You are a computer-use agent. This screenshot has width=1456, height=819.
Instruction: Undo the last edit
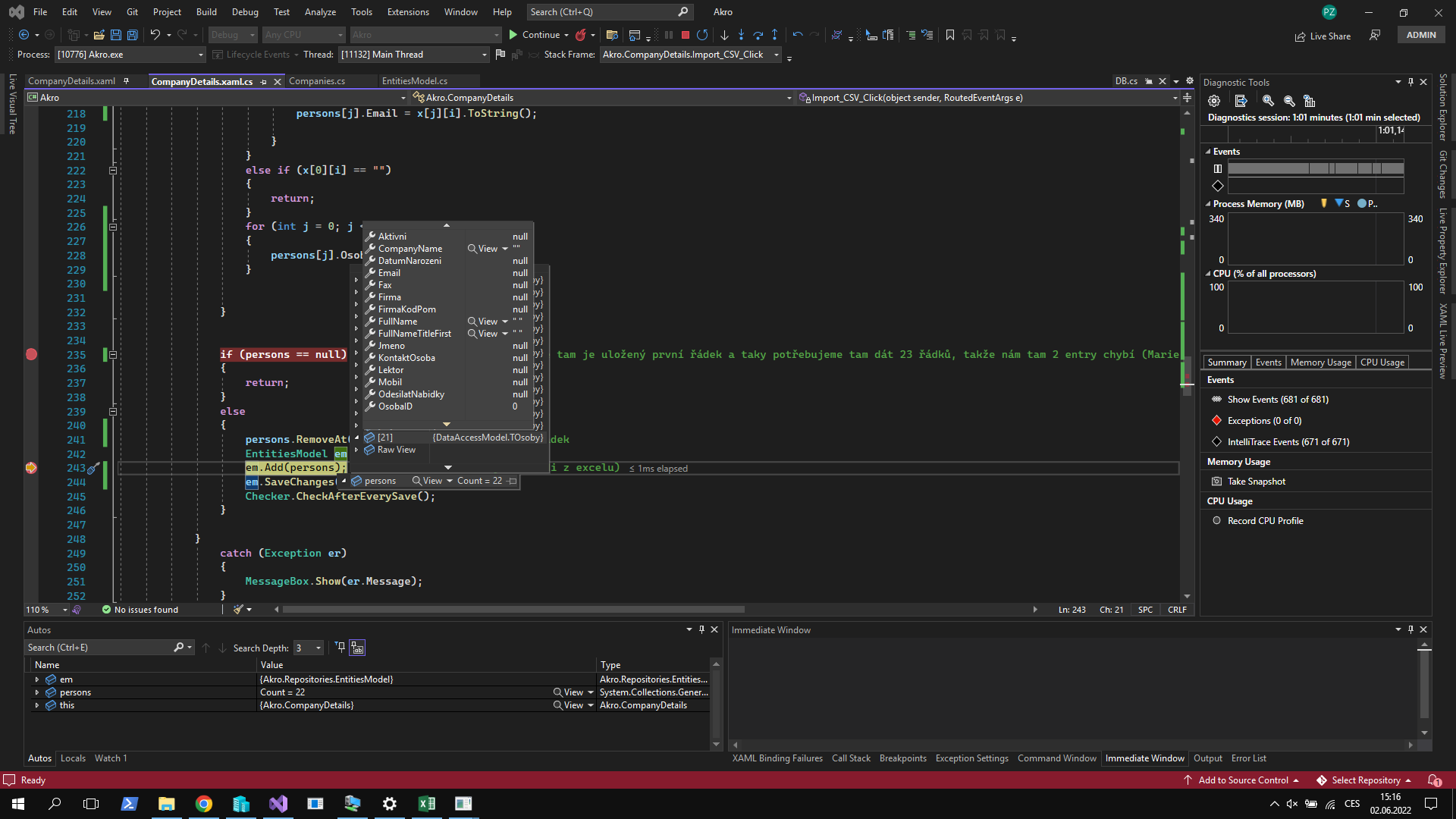click(155, 35)
